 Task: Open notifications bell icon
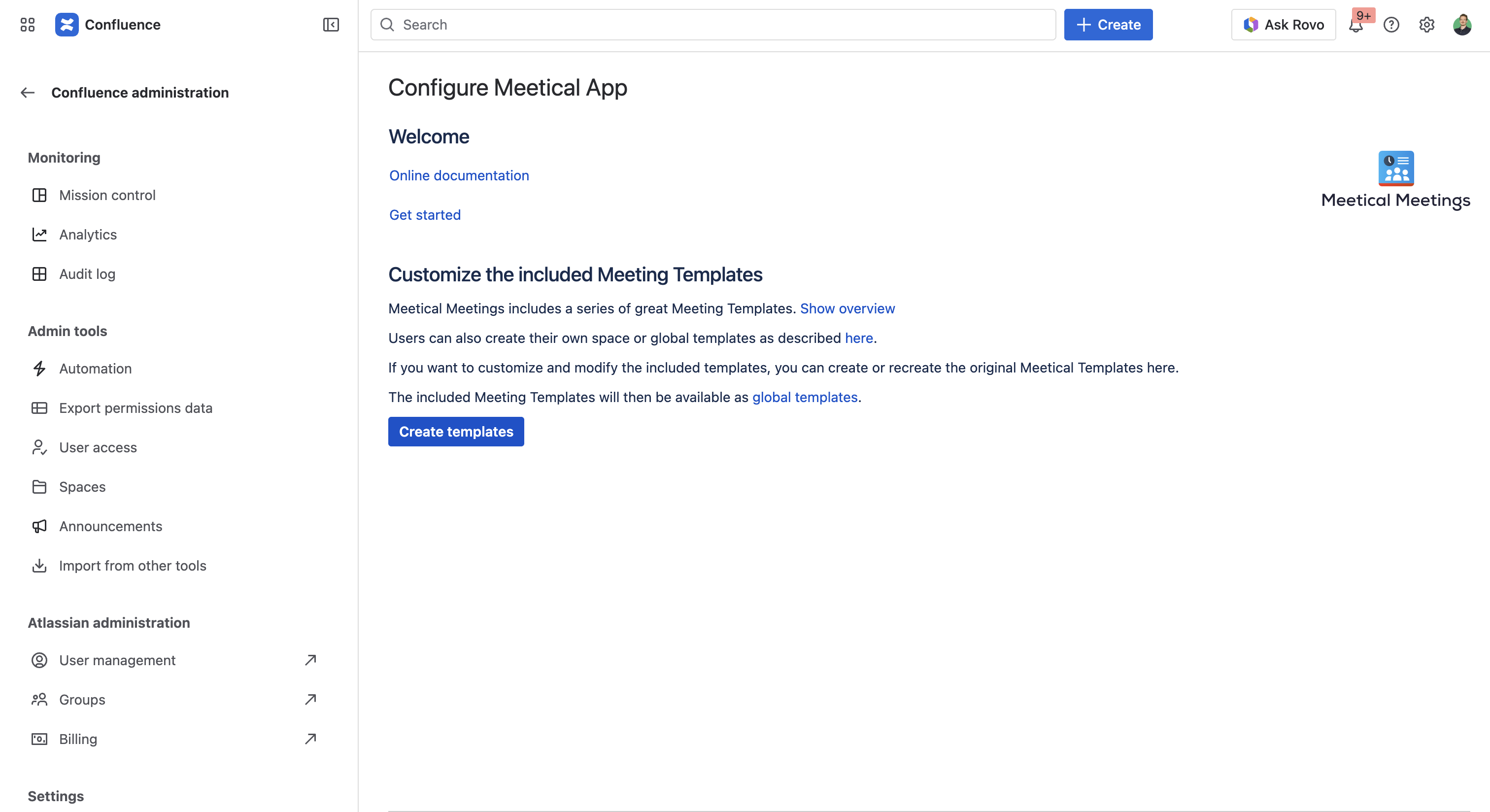point(1356,25)
